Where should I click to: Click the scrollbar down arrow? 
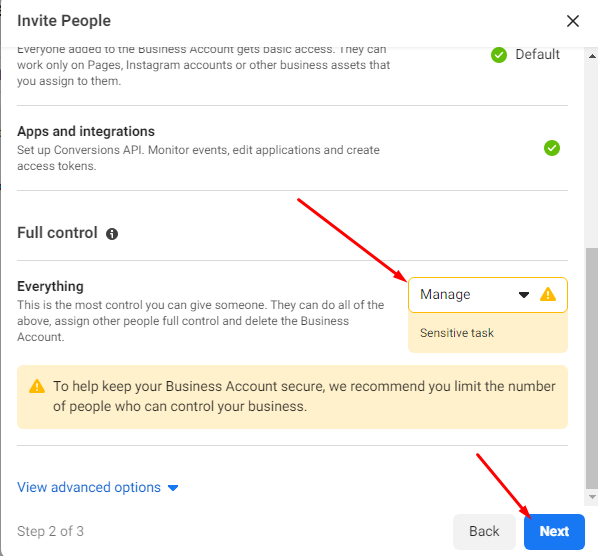[x=592, y=497]
